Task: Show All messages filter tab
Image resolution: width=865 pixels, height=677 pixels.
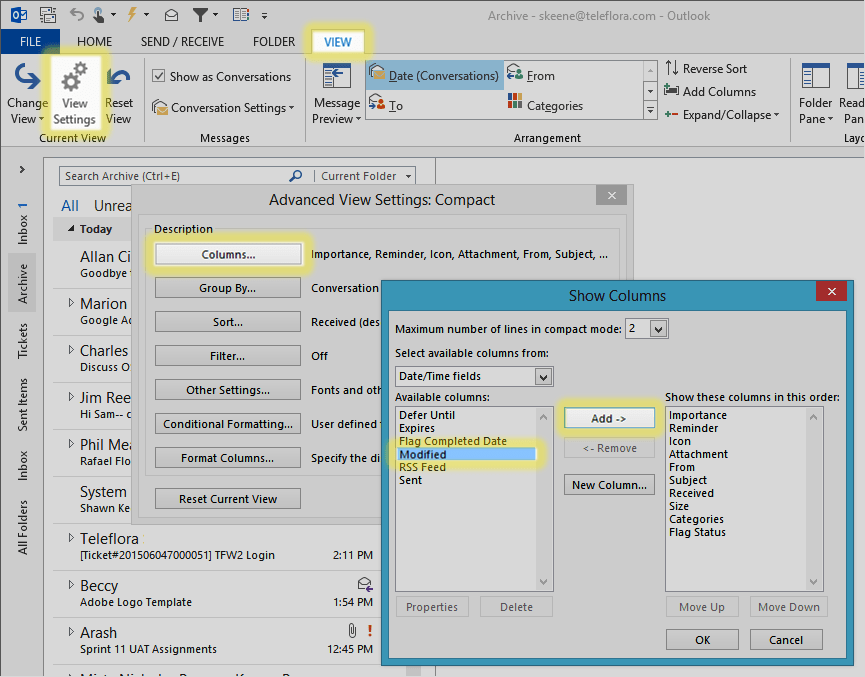Action: coord(70,206)
